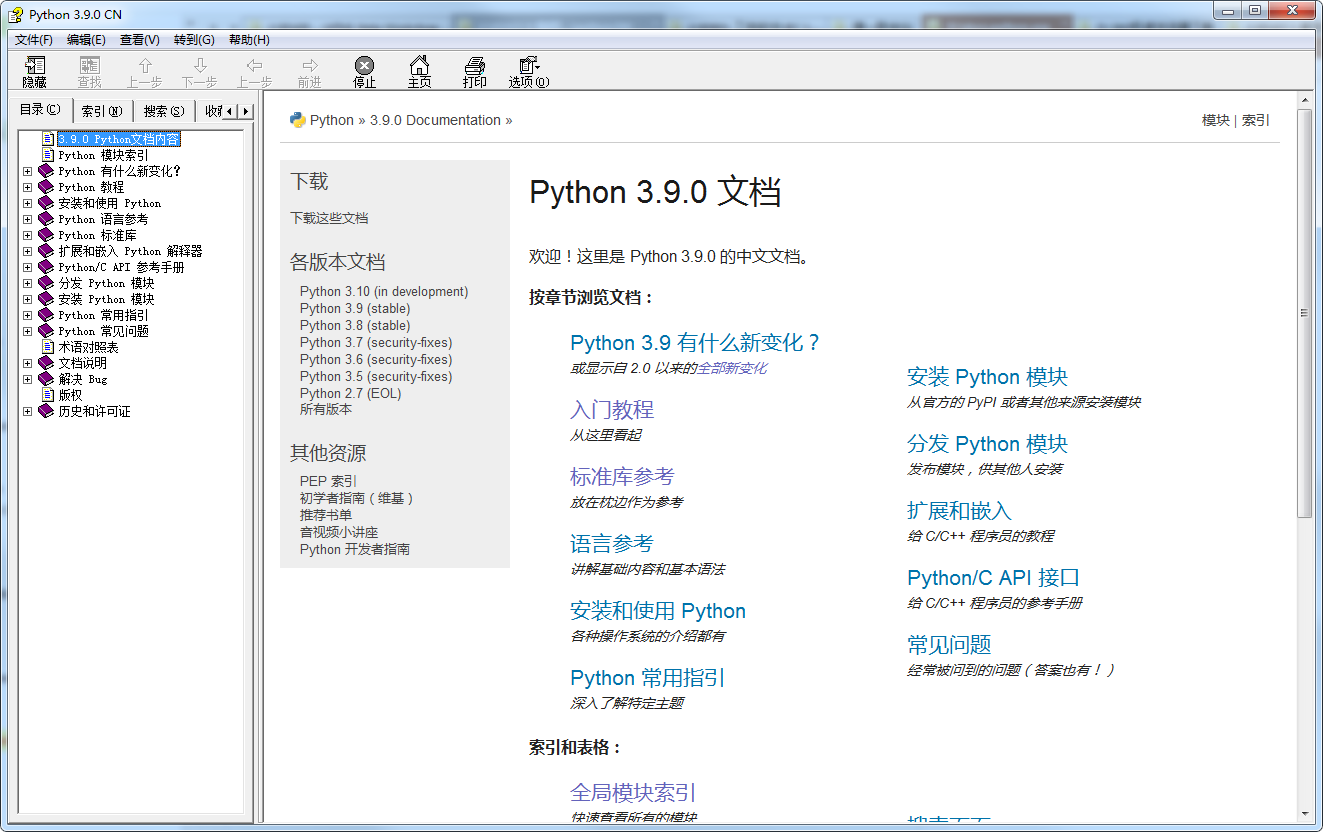Click the Python logo in the breadcrumb
Screen dimensions: 1323x832
[298, 119]
